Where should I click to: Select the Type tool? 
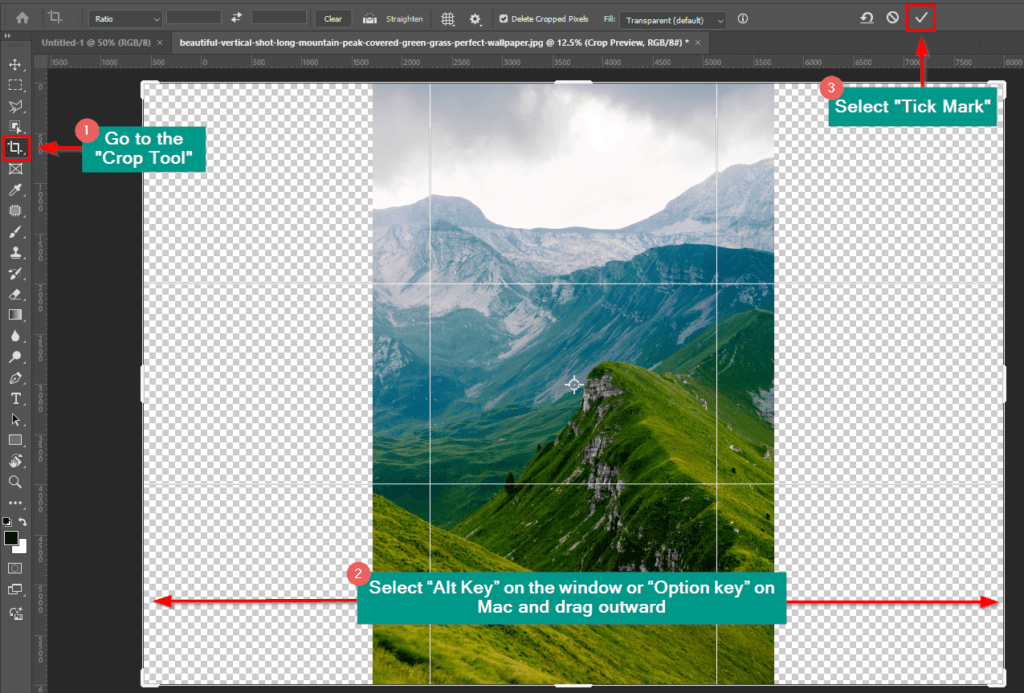click(x=14, y=396)
